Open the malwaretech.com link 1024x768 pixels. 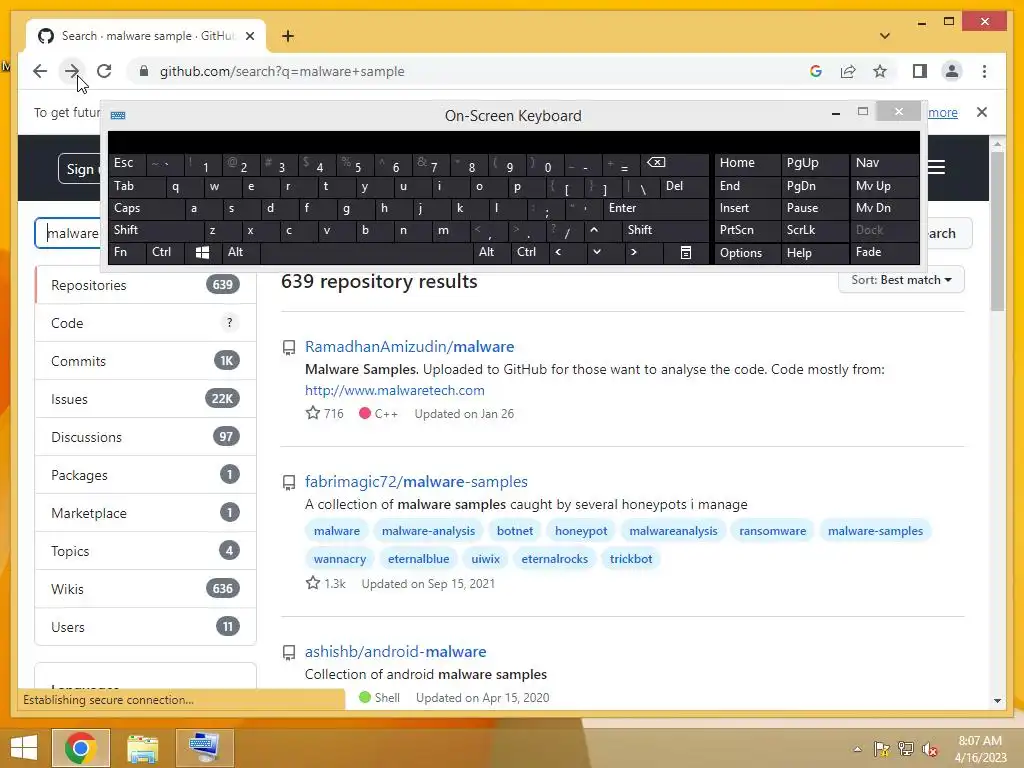pos(394,391)
